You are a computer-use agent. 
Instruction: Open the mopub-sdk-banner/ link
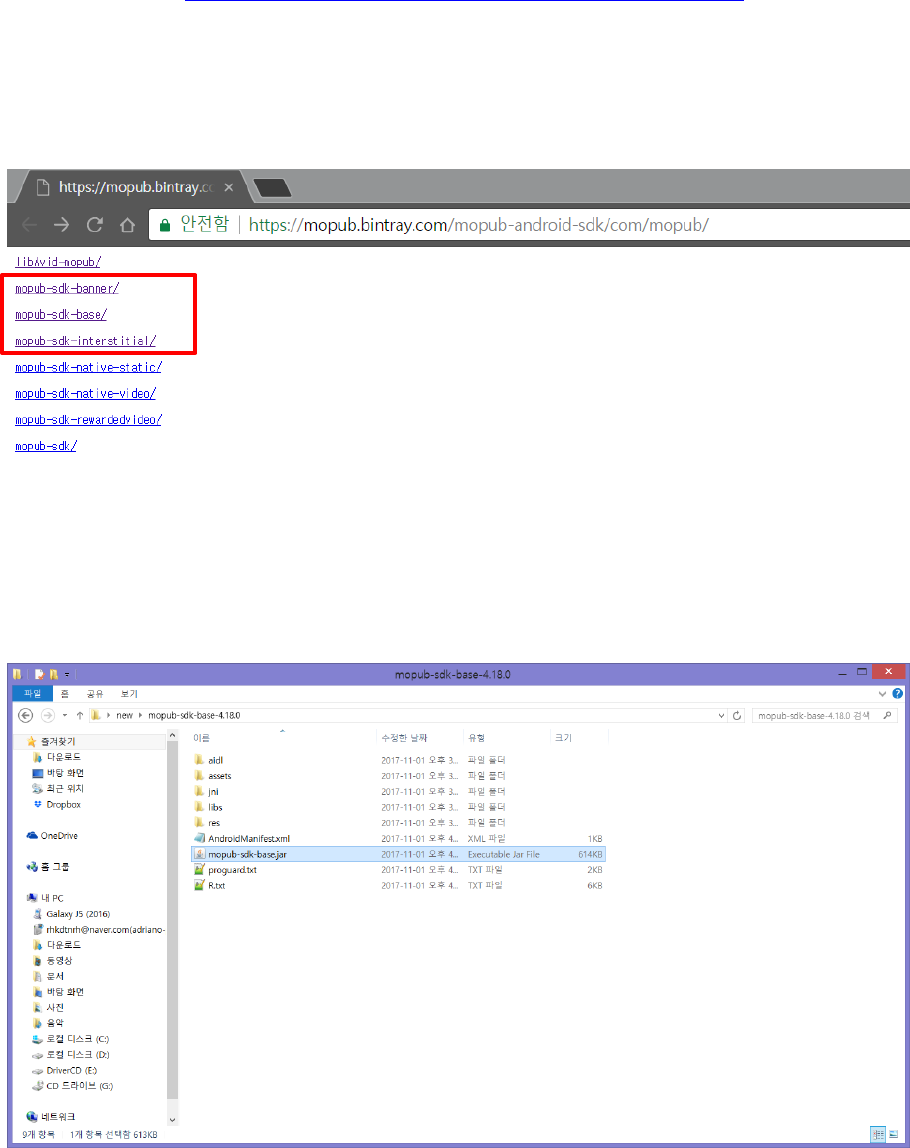click(x=67, y=288)
